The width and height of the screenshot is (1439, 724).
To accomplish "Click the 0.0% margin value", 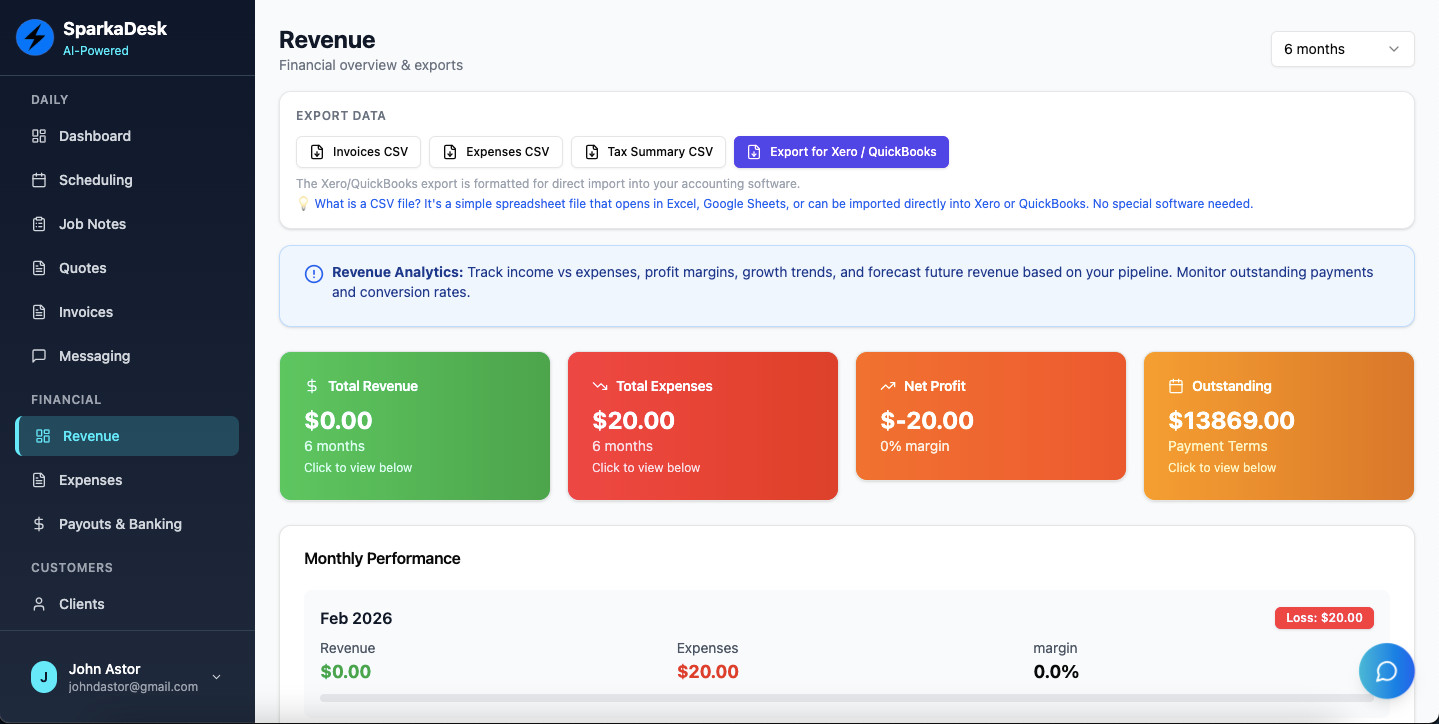I will tap(1056, 672).
